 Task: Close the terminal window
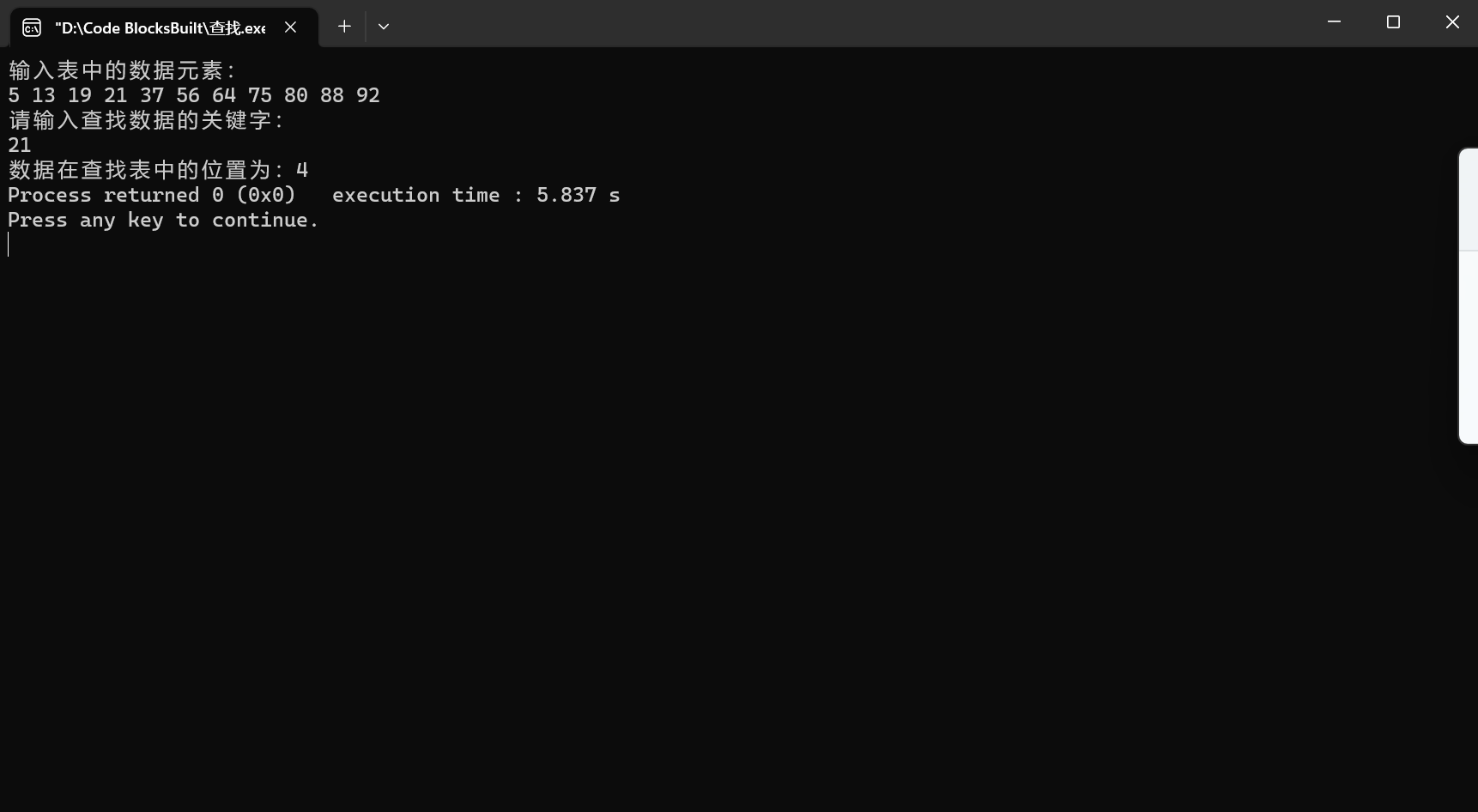coord(1452,22)
